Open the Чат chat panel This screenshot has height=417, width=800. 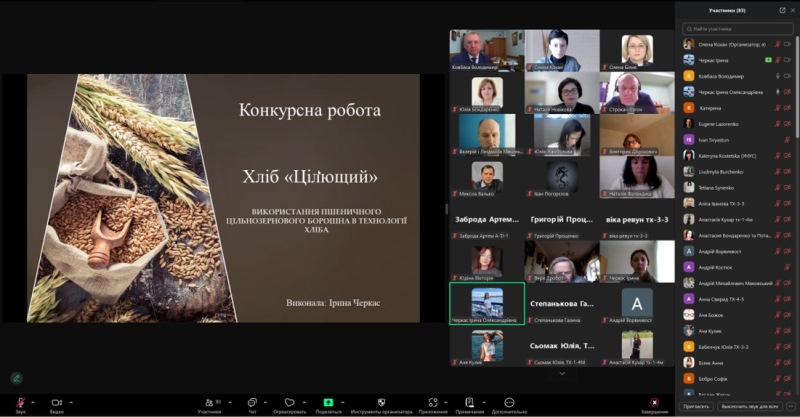(252, 403)
